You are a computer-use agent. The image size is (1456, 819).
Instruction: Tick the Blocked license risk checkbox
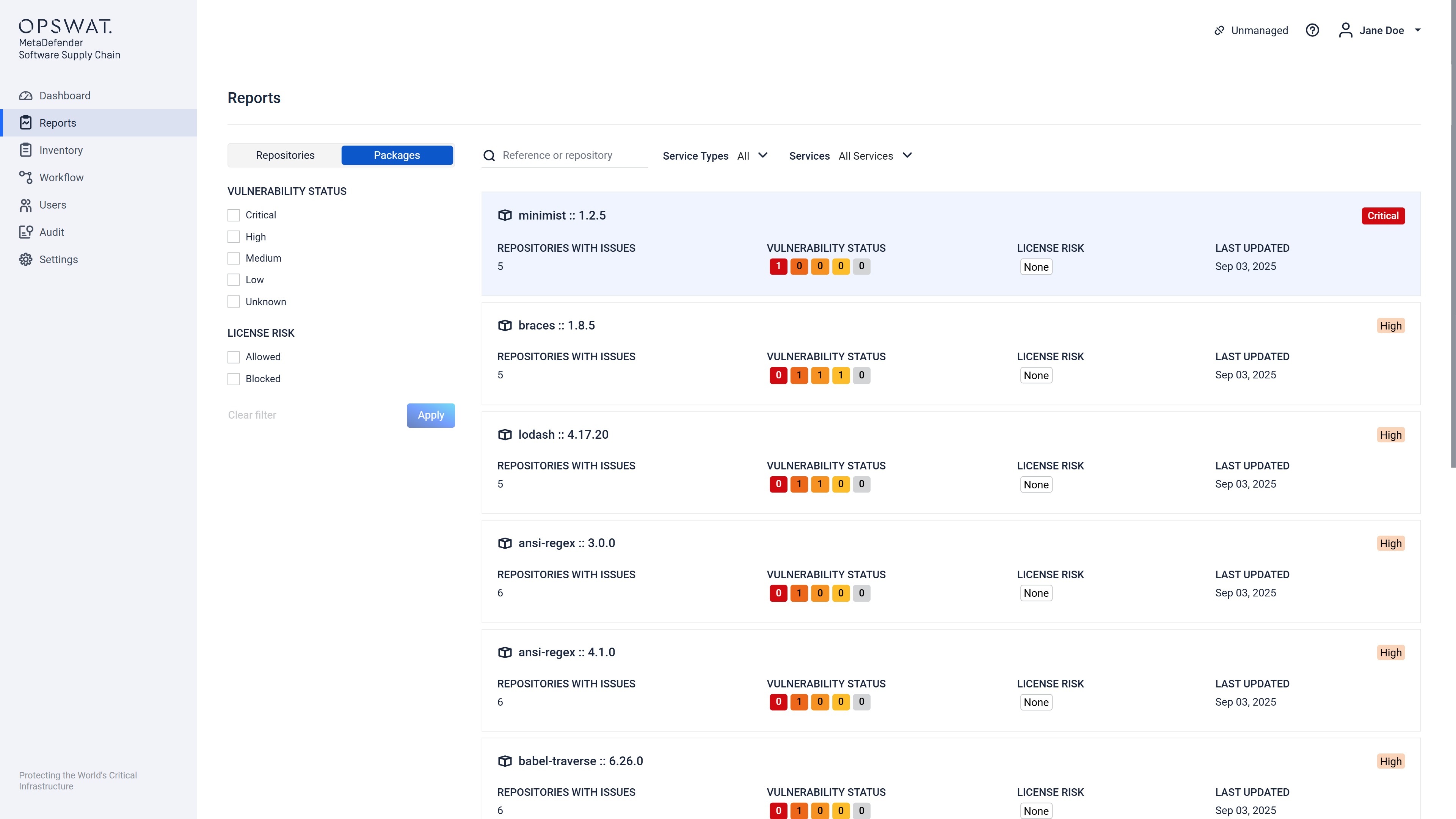point(234,379)
